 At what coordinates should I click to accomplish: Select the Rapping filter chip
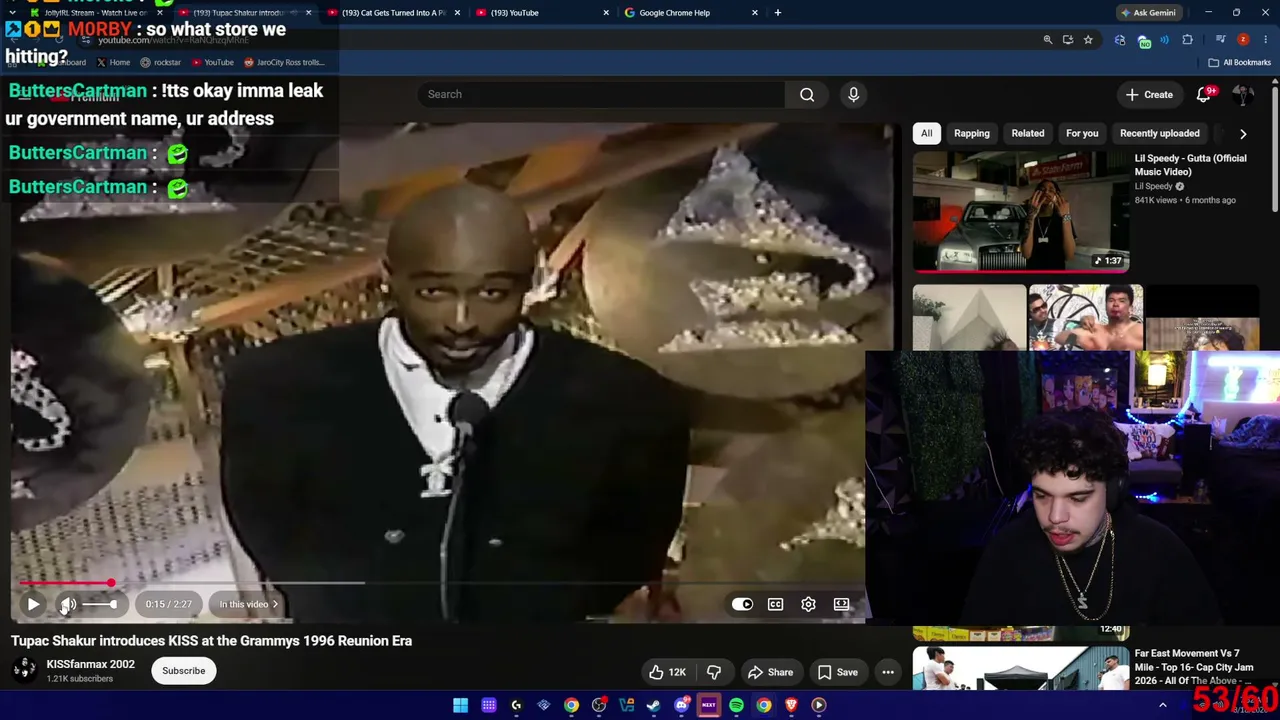coord(972,133)
